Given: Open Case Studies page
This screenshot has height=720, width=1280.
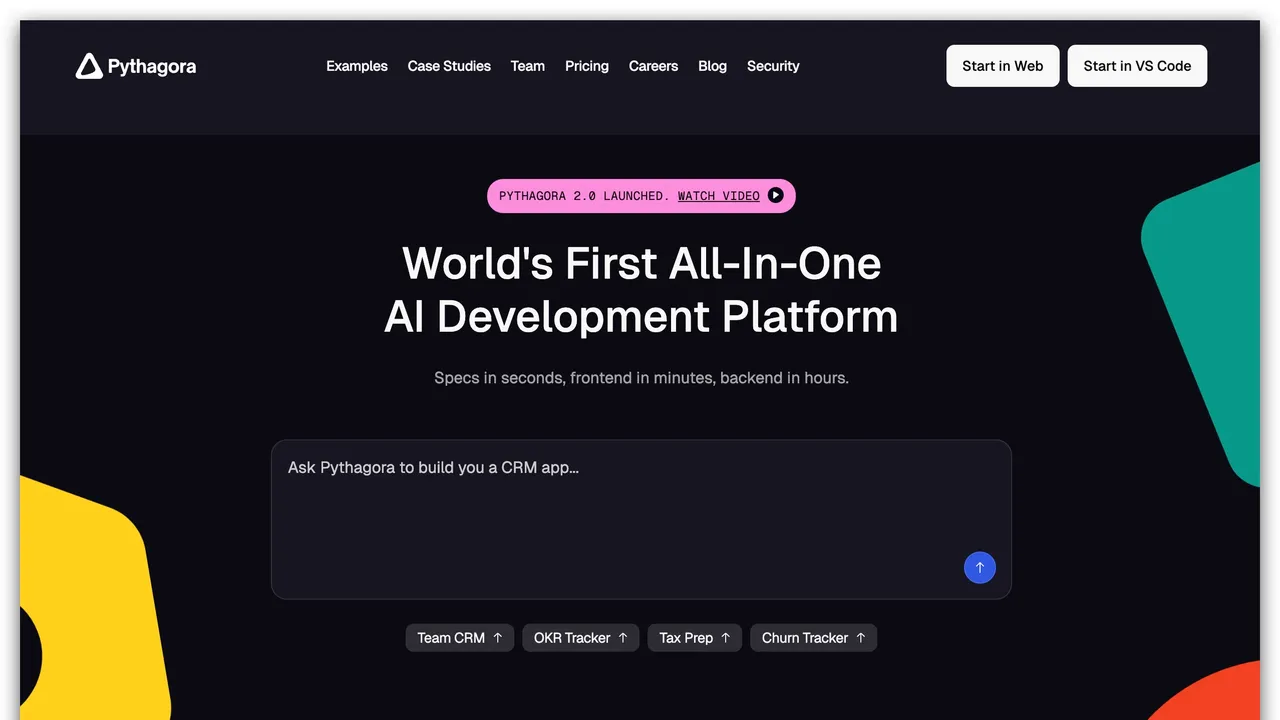Looking at the screenshot, I should (449, 66).
